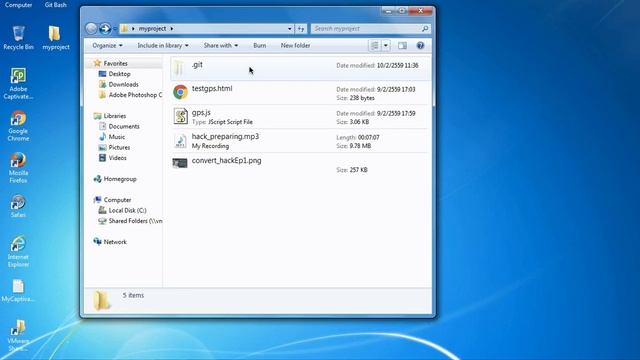The height and width of the screenshot is (360, 640).
Task: Click the '5 items' status text
Action: 133,295
